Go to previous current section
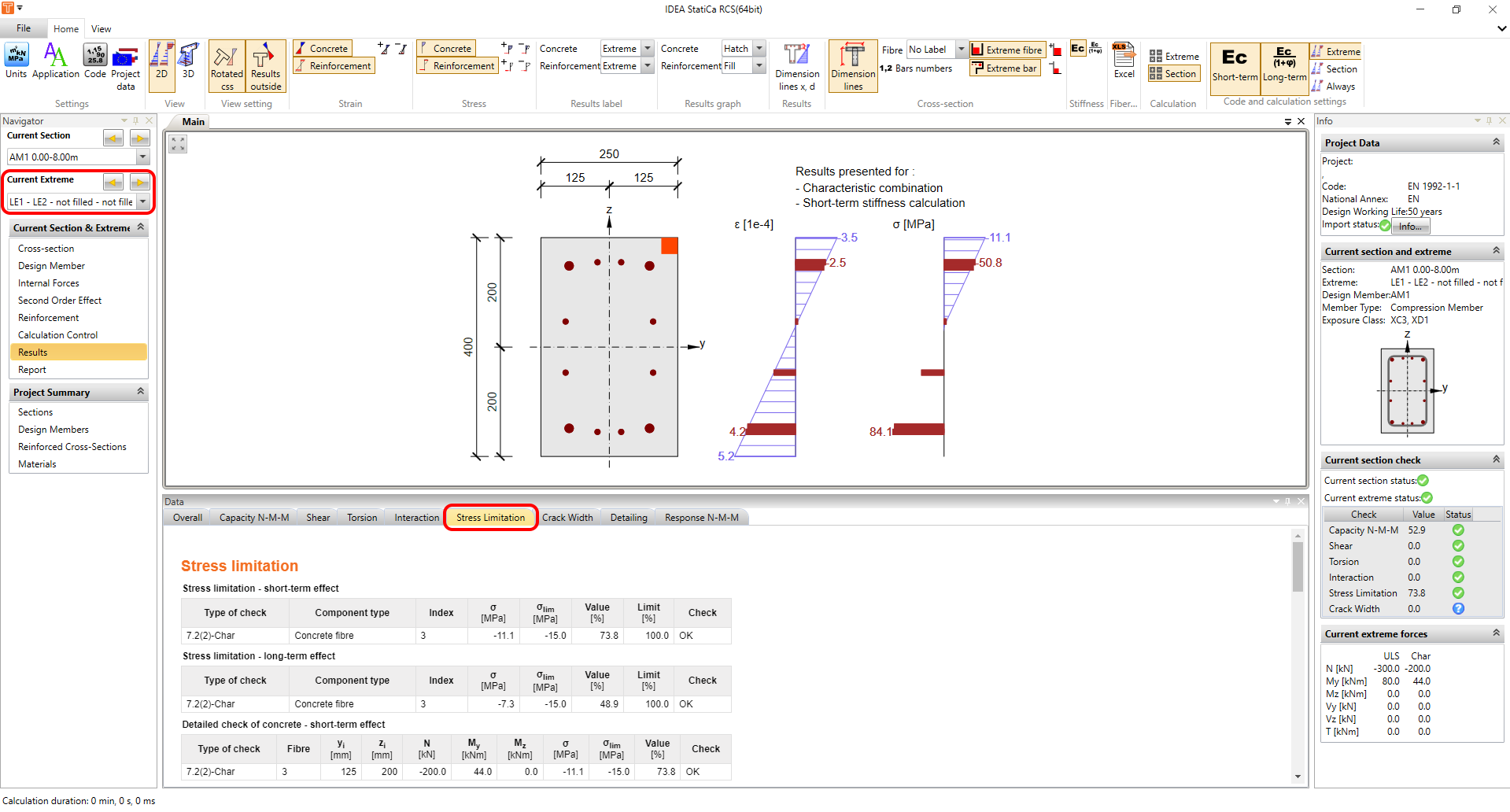This screenshot has width=1510, height=812. point(113,138)
